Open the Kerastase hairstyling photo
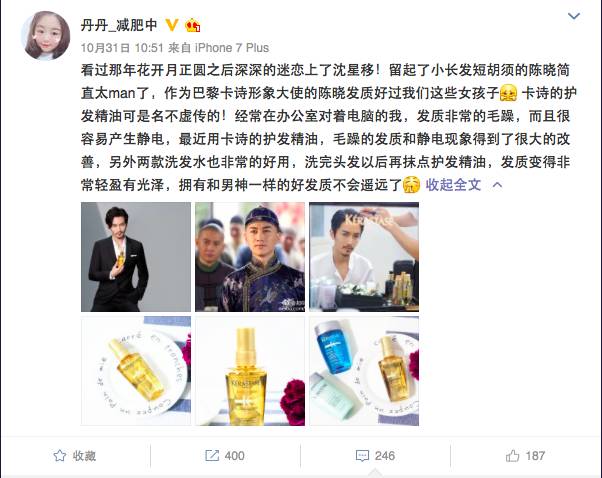The image size is (602, 478). (364, 257)
